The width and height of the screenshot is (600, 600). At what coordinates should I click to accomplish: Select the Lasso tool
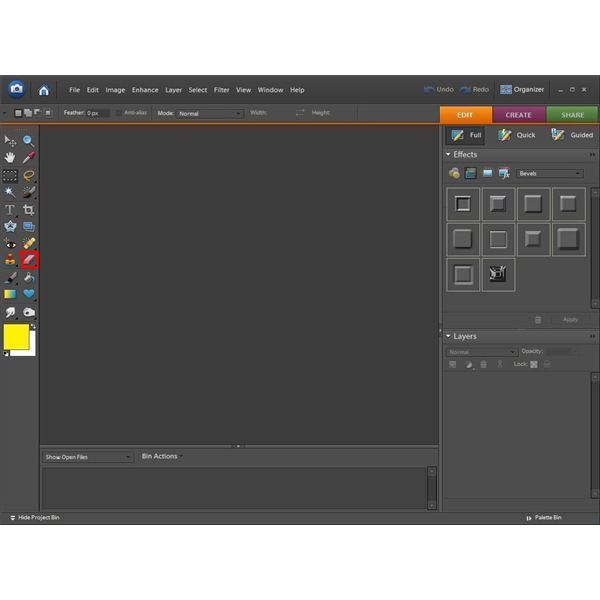(28, 176)
